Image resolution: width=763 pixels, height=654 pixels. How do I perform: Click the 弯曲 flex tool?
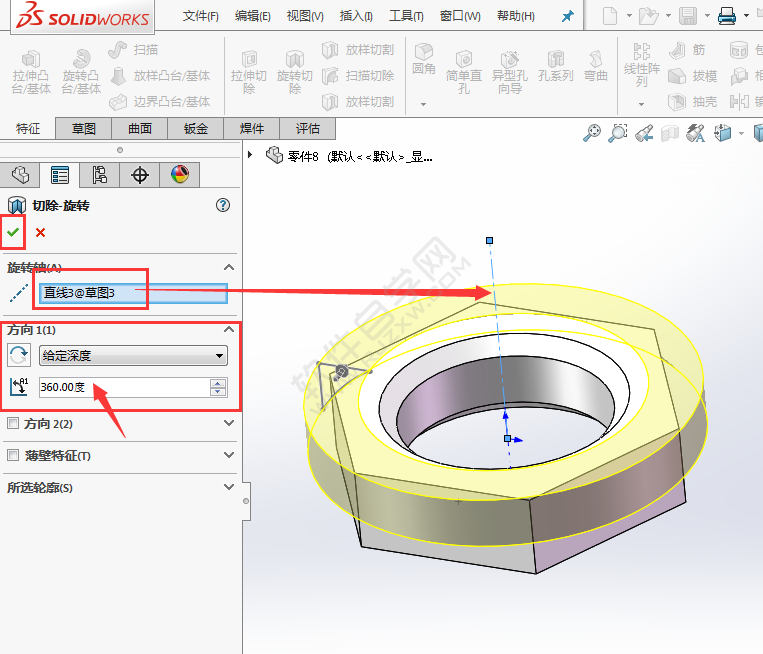[596, 66]
